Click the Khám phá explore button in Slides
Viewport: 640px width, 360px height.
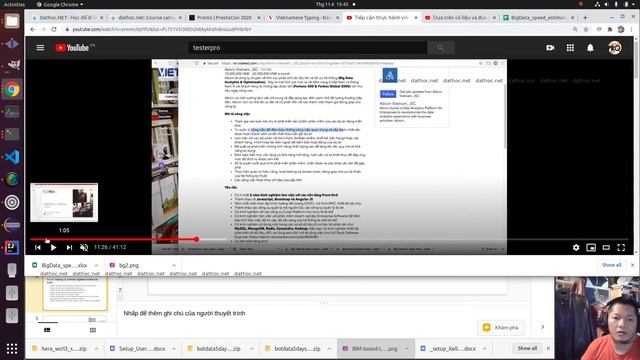tap(501, 327)
